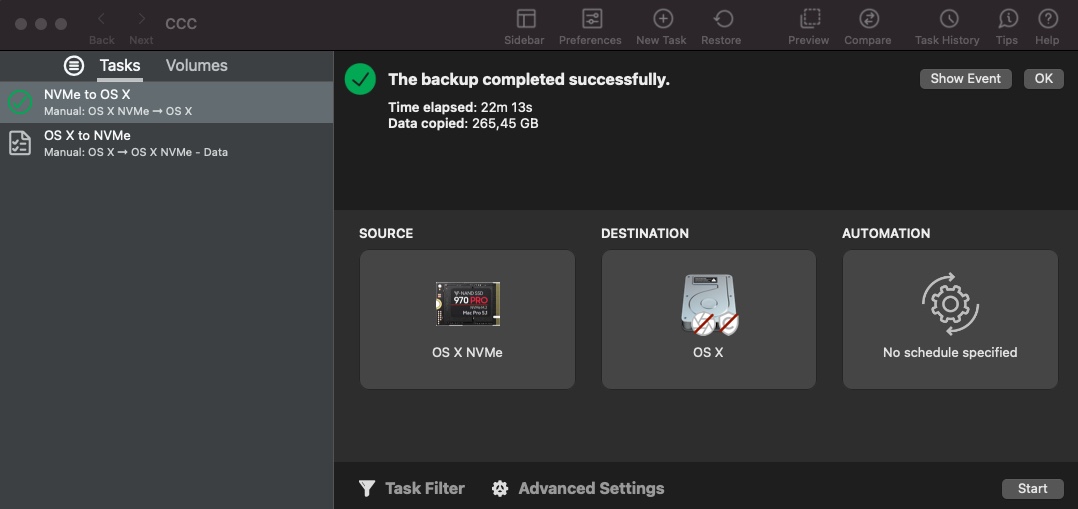
Task: Start the backup task
Action: 1033,488
